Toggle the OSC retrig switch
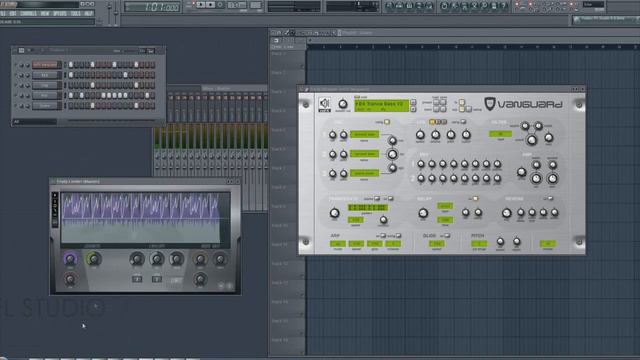Image resolution: width=640 pixels, height=360 pixels. pos(387,122)
